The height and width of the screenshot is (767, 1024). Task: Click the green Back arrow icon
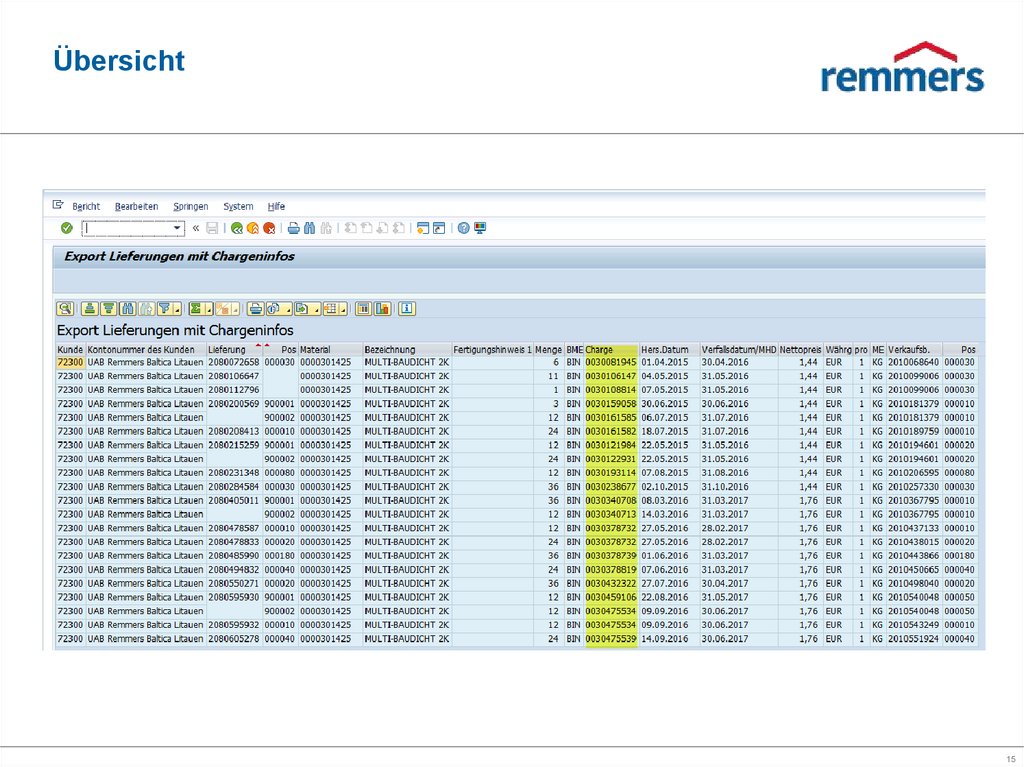tap(237, 228)
